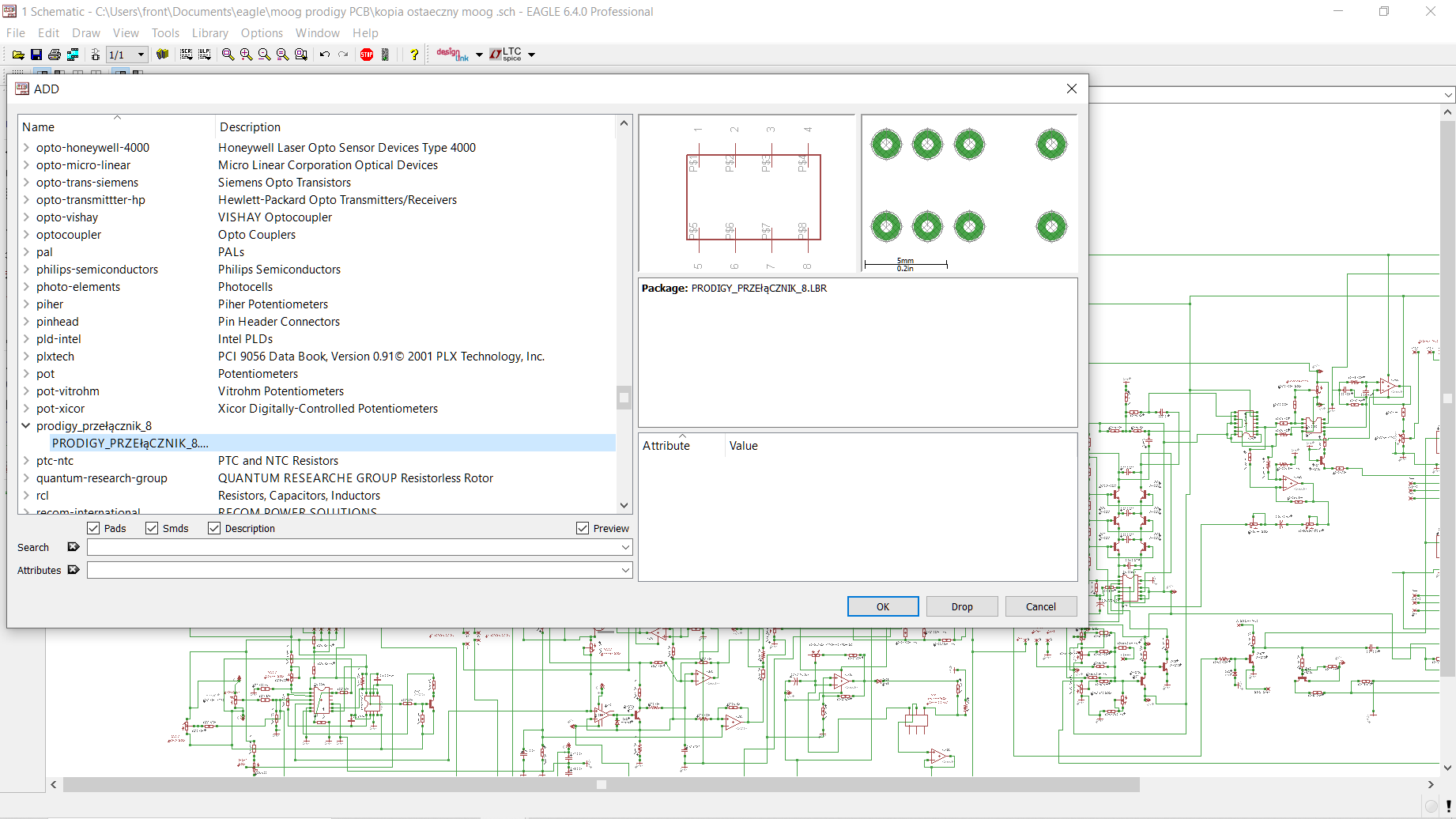Screen dimensions: 1456x819
Task: Open the DesignLink dropdown arrow
Action: 479,55
